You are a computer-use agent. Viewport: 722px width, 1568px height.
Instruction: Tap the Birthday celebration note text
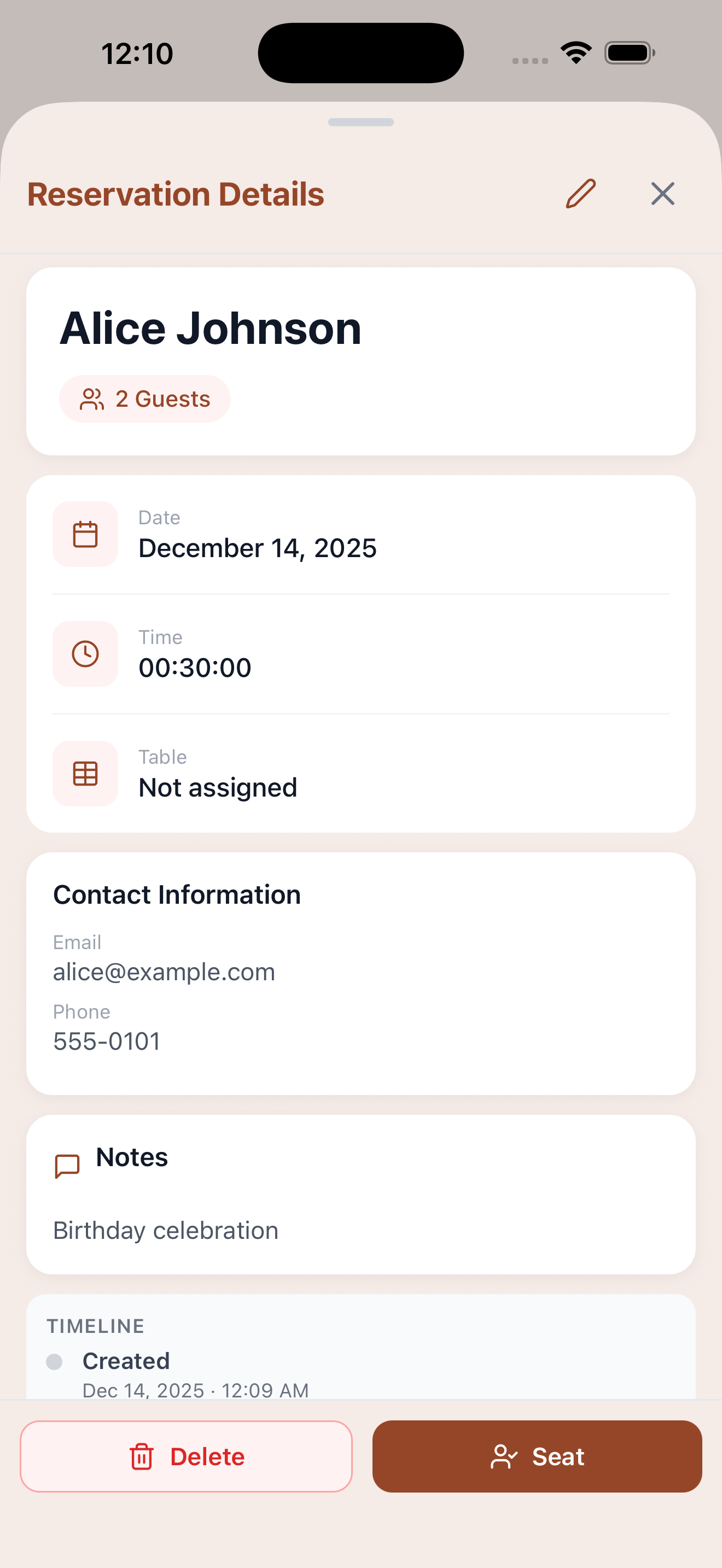point(166,1231)
